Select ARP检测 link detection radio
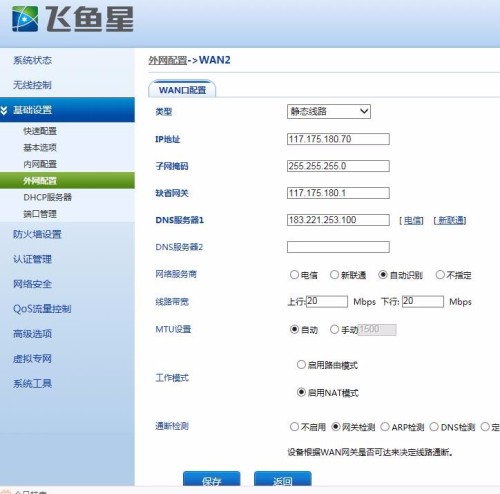Image resolution: width=500 pixels, height=494 pixels. tap(385, 427)
